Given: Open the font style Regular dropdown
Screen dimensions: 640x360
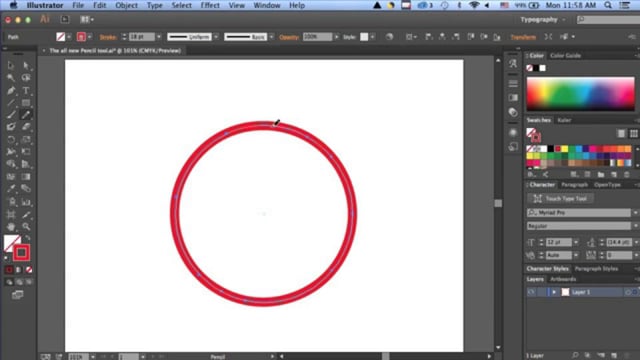Looking at the screenshot, I should click(x=635, y=226).
